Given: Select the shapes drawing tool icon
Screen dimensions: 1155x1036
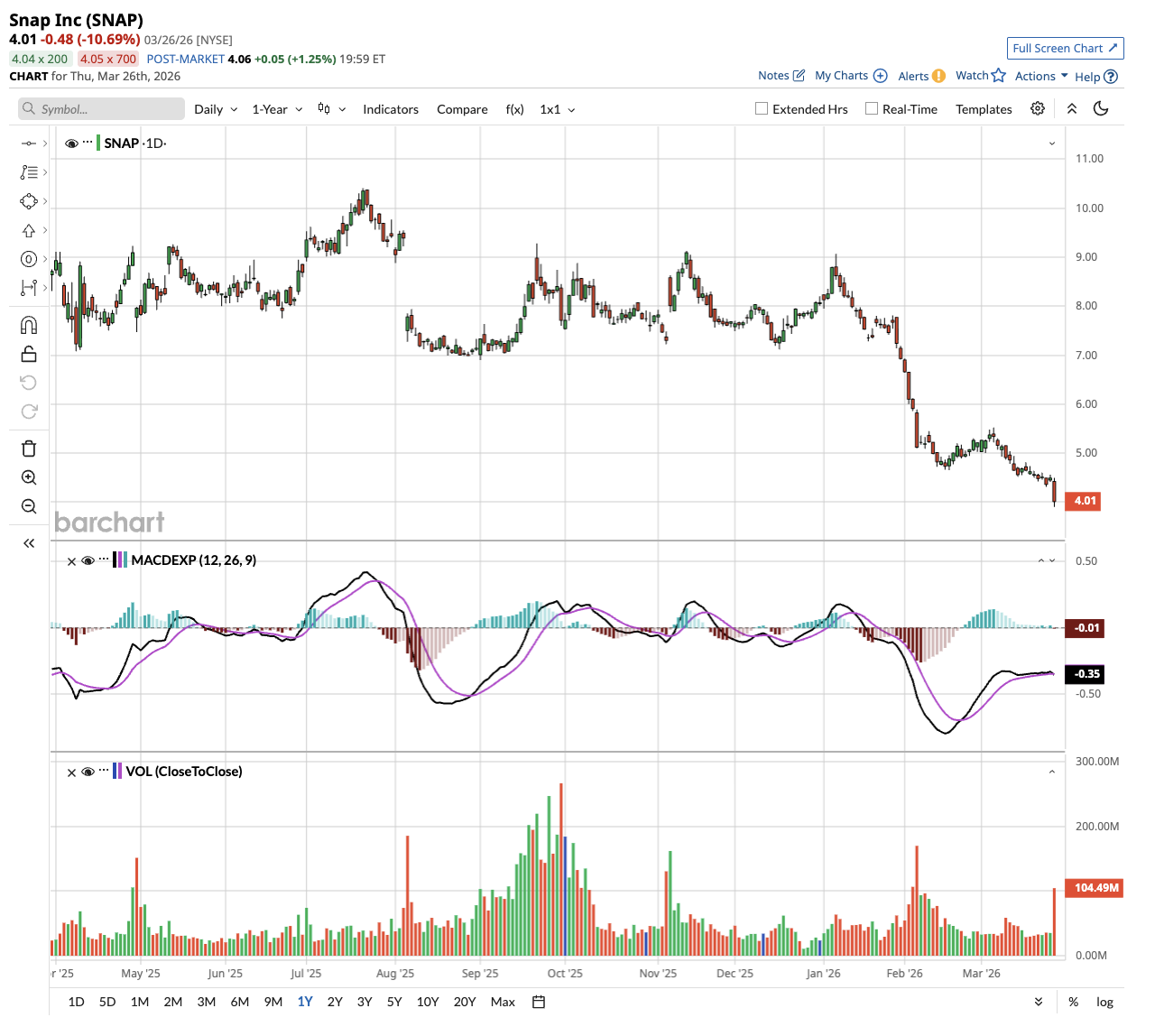Looking at the screenshot, I should tap(29, 201).
